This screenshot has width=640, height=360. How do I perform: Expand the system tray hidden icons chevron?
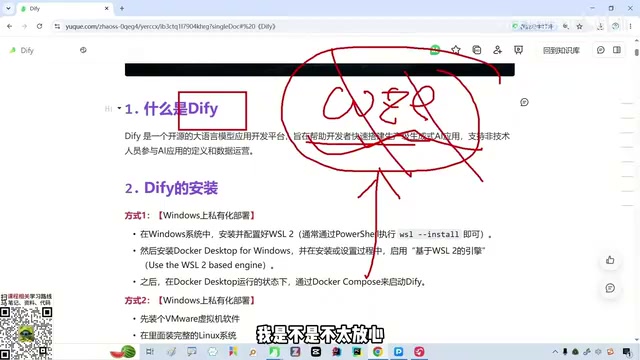[x=555, y=351]
